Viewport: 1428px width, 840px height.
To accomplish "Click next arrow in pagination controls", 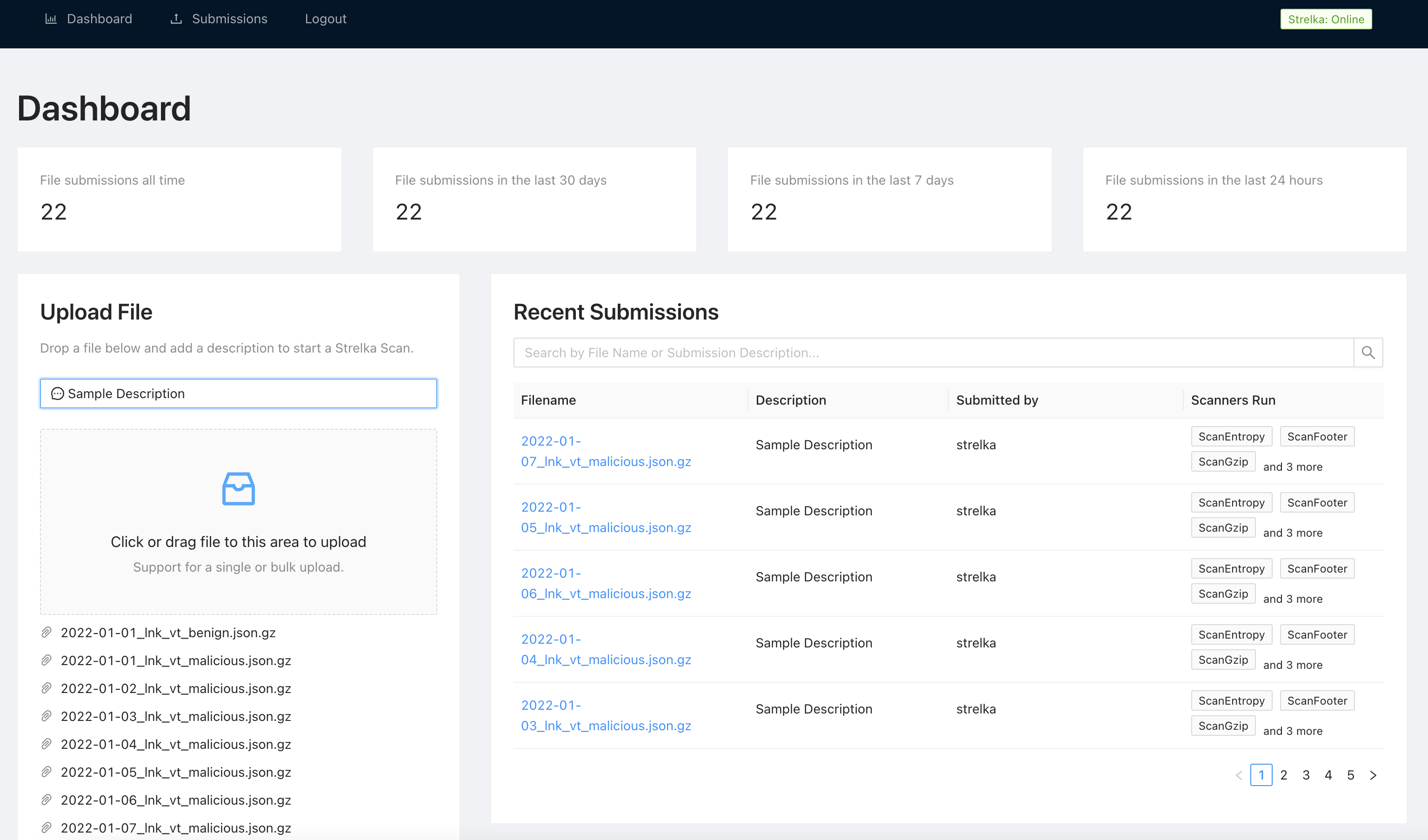I will (1374, 775).
